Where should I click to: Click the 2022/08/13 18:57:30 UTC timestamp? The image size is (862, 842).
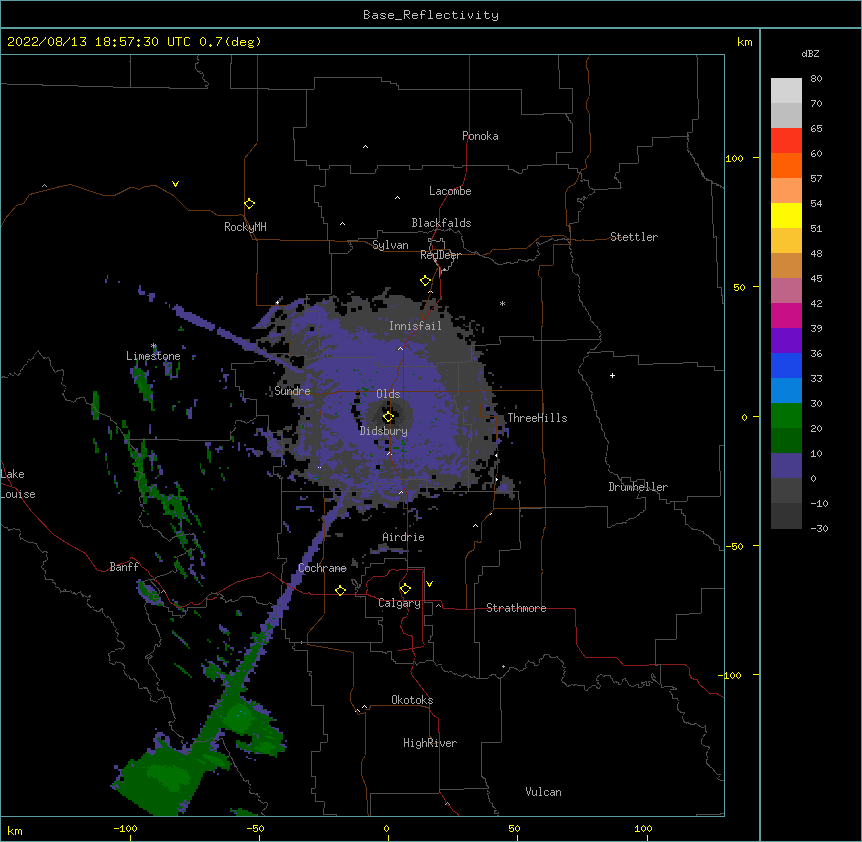pyautogui.click(x=98, y=42)
